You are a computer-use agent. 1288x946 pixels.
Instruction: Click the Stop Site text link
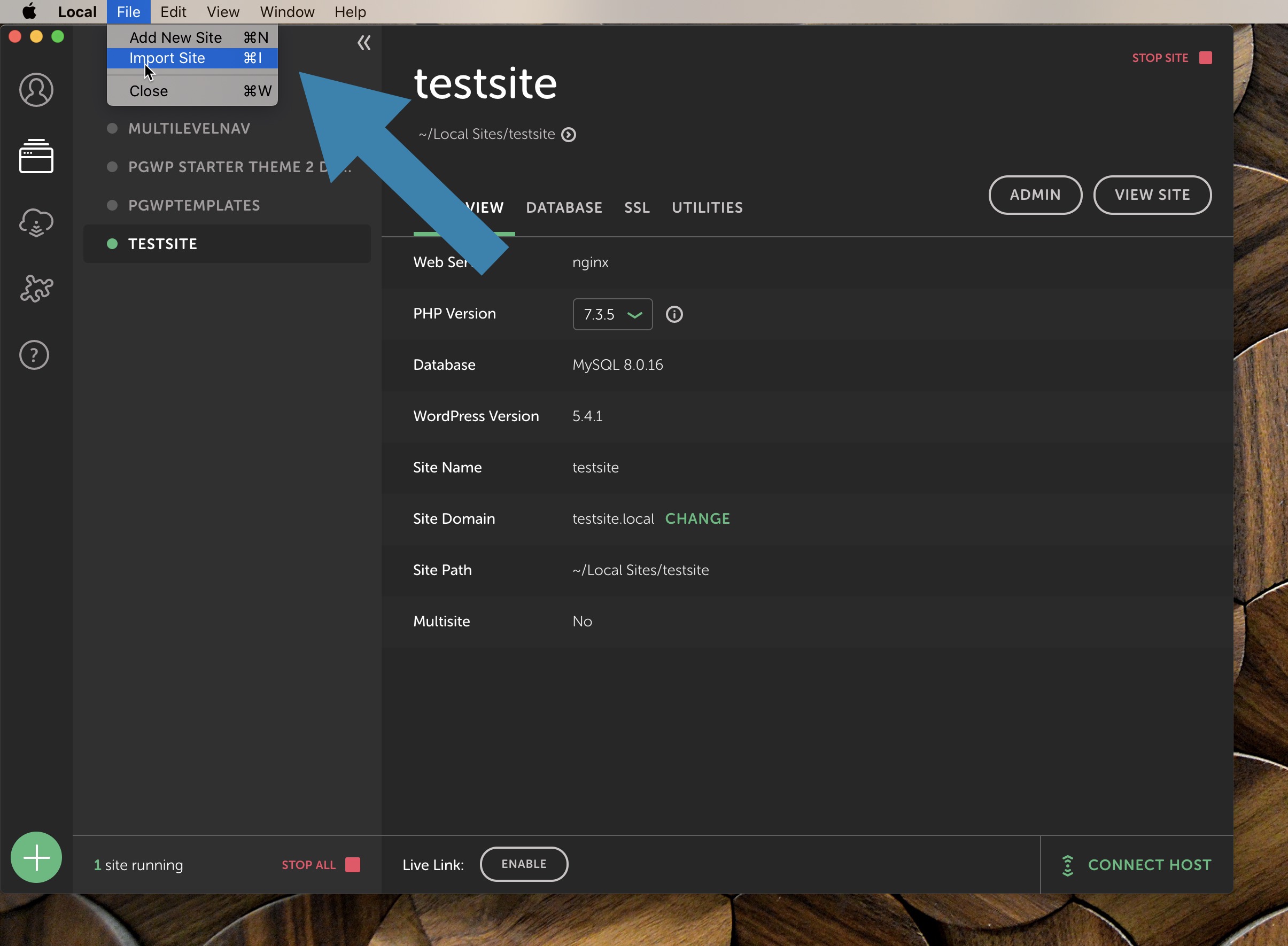pyautogui.click(x=1160, y=58)
